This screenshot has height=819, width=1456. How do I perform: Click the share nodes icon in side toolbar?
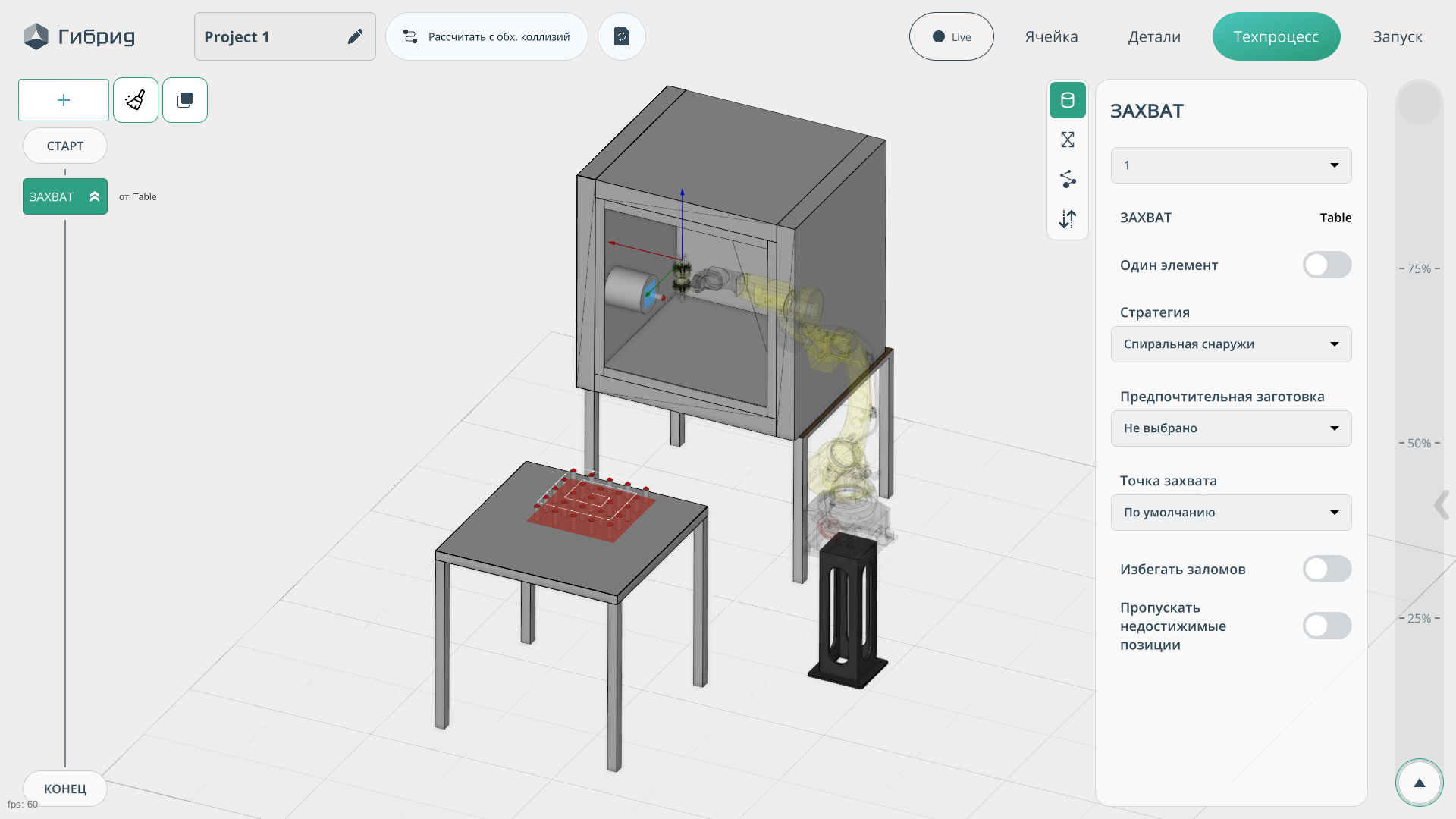pos(1067,179)
